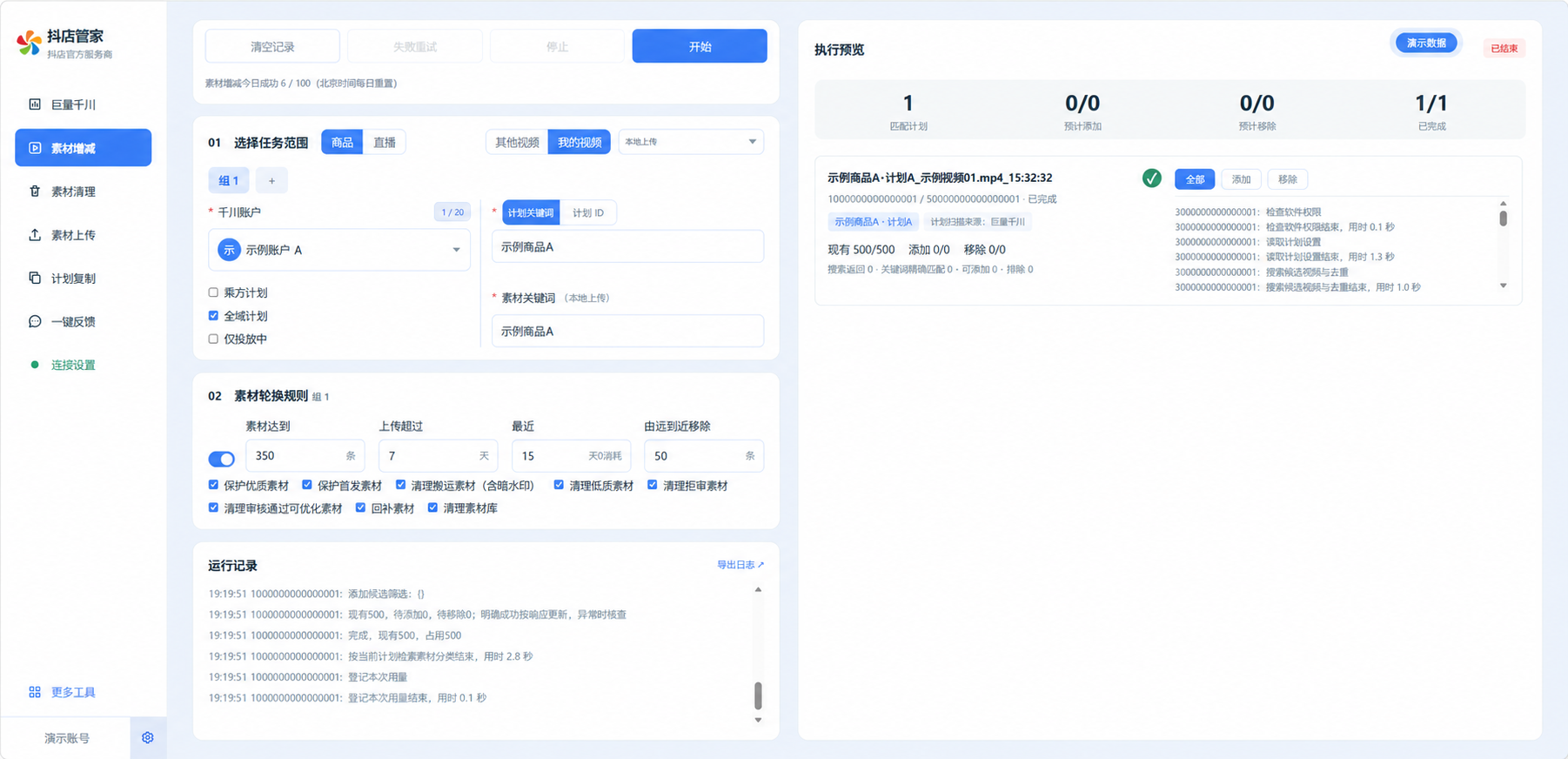Image resolution: width=1568 pixels, height=759 pixels.
Task: Click the 更多工具 grid icon
Action: (x=35, y=692)
